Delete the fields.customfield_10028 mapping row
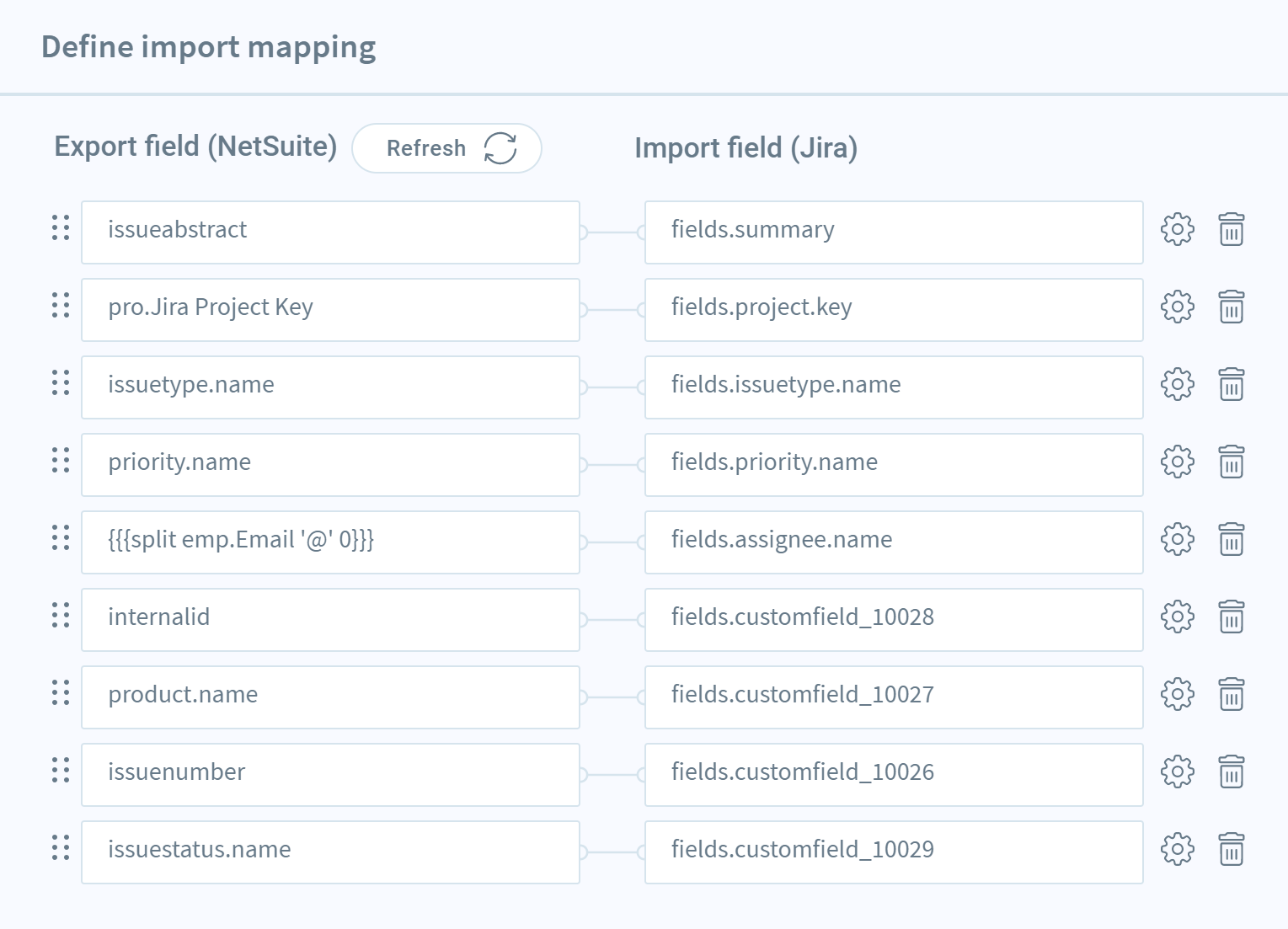The height and width of the screenshot is (929, 1288). pos(1232,617)
